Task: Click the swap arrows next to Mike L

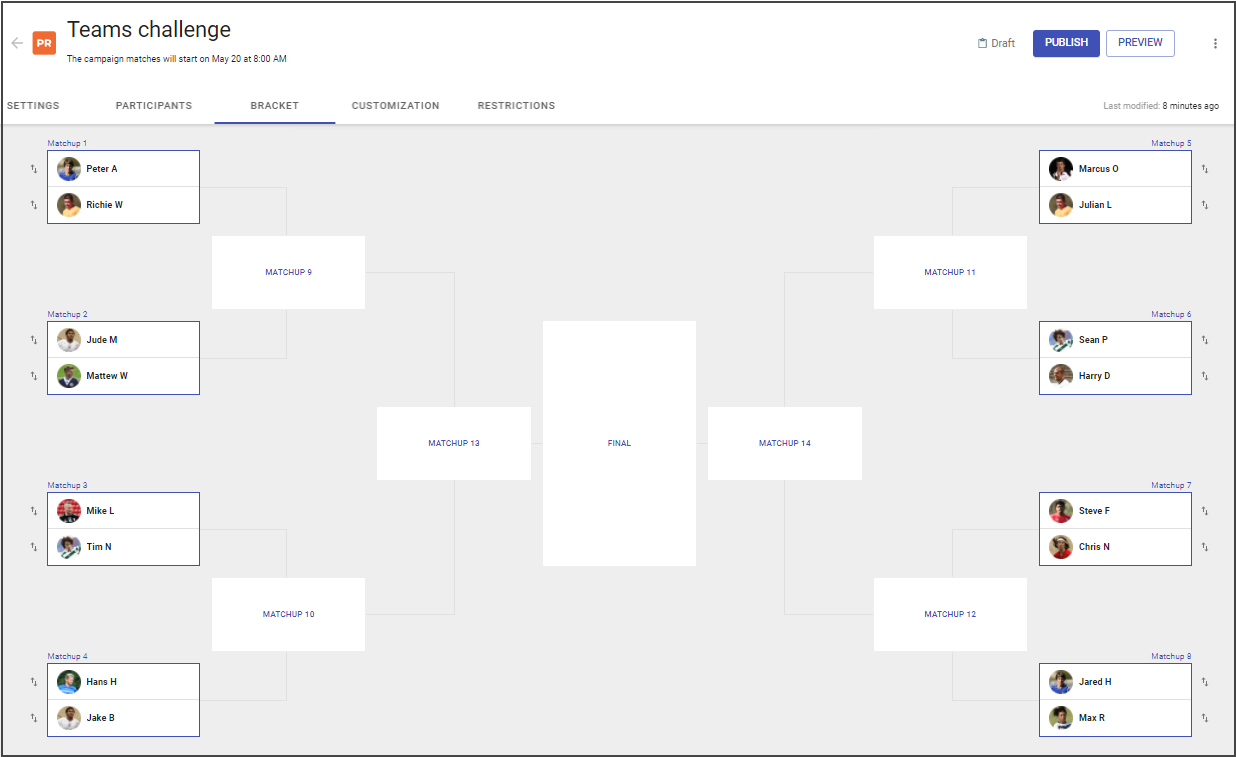Action: point(33,511)
